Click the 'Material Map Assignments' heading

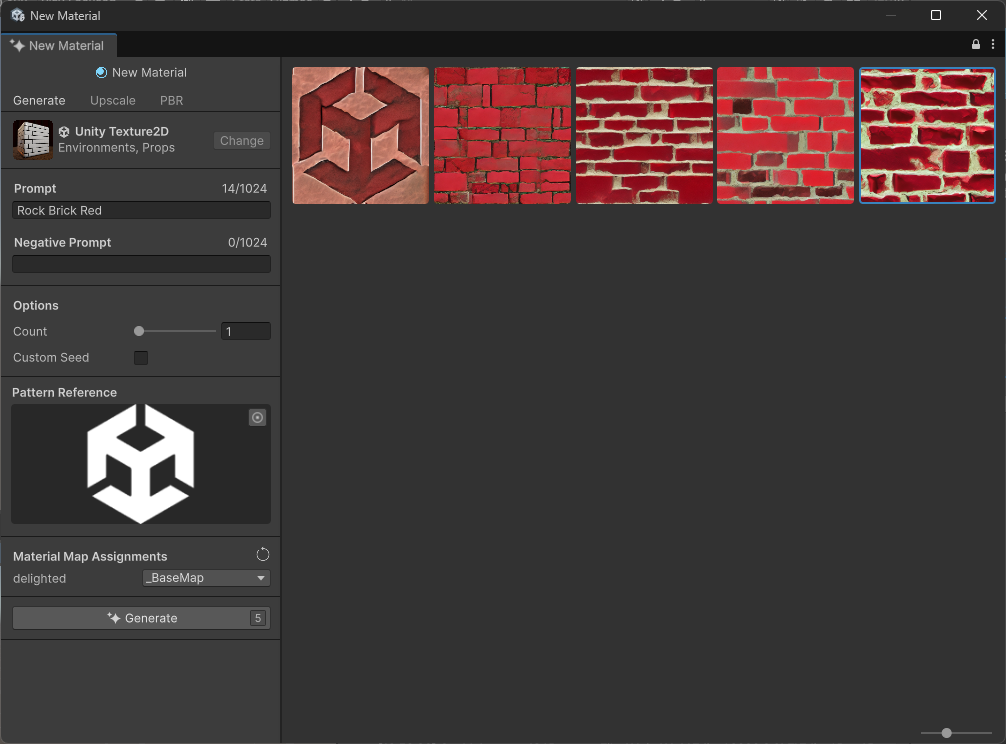click(x=90, y=557)
